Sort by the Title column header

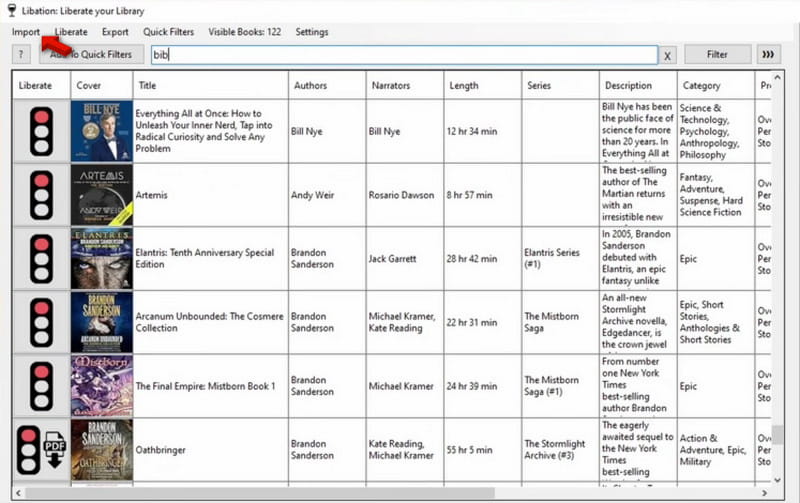pyautogui.click(x=210, y=85)
